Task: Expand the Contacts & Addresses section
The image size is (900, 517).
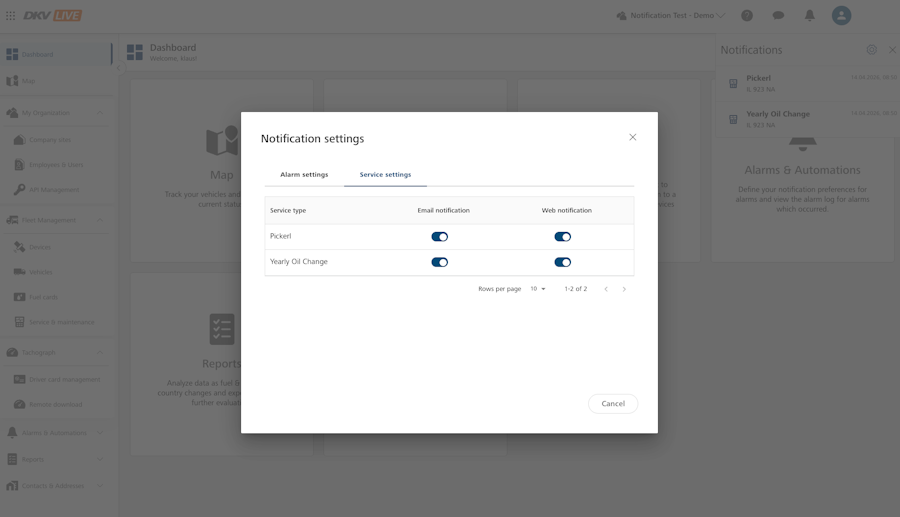Action: click(100, 485)
